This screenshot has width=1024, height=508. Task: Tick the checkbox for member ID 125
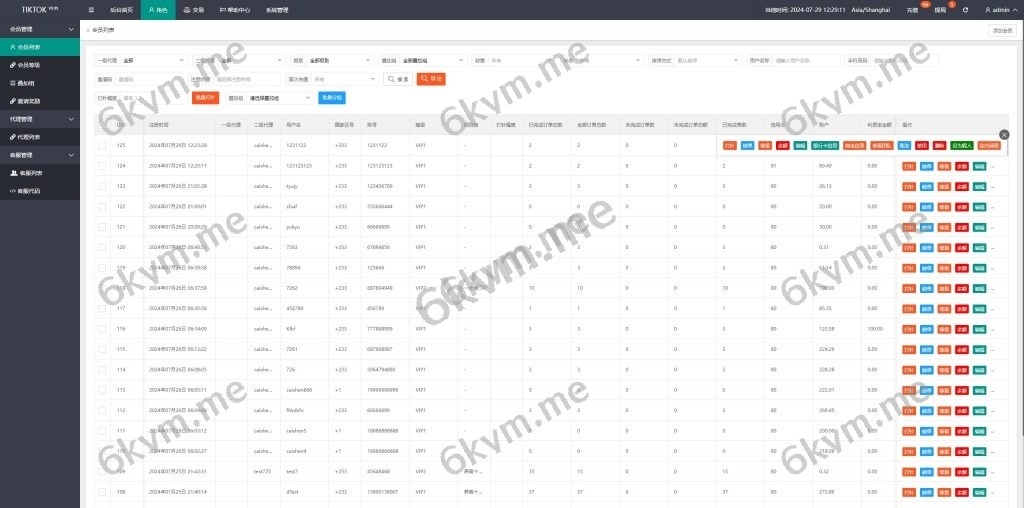coord(102,146)
